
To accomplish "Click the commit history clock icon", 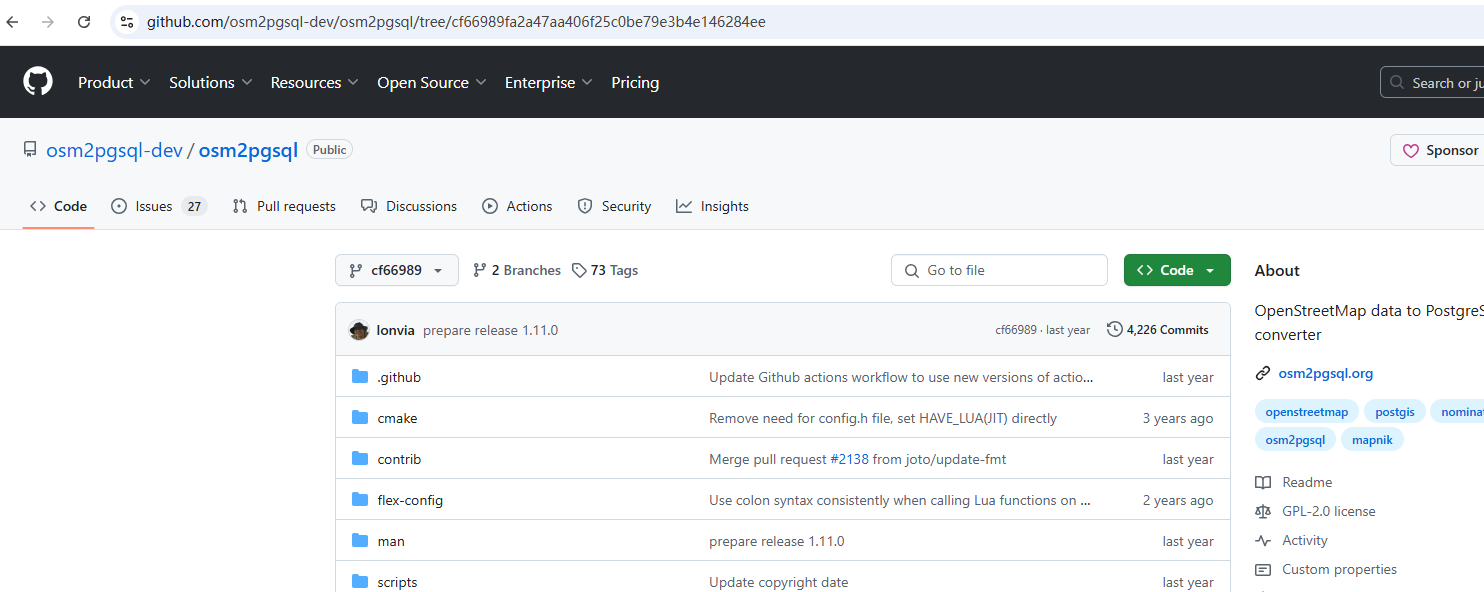I will (x=1114, y=329).
